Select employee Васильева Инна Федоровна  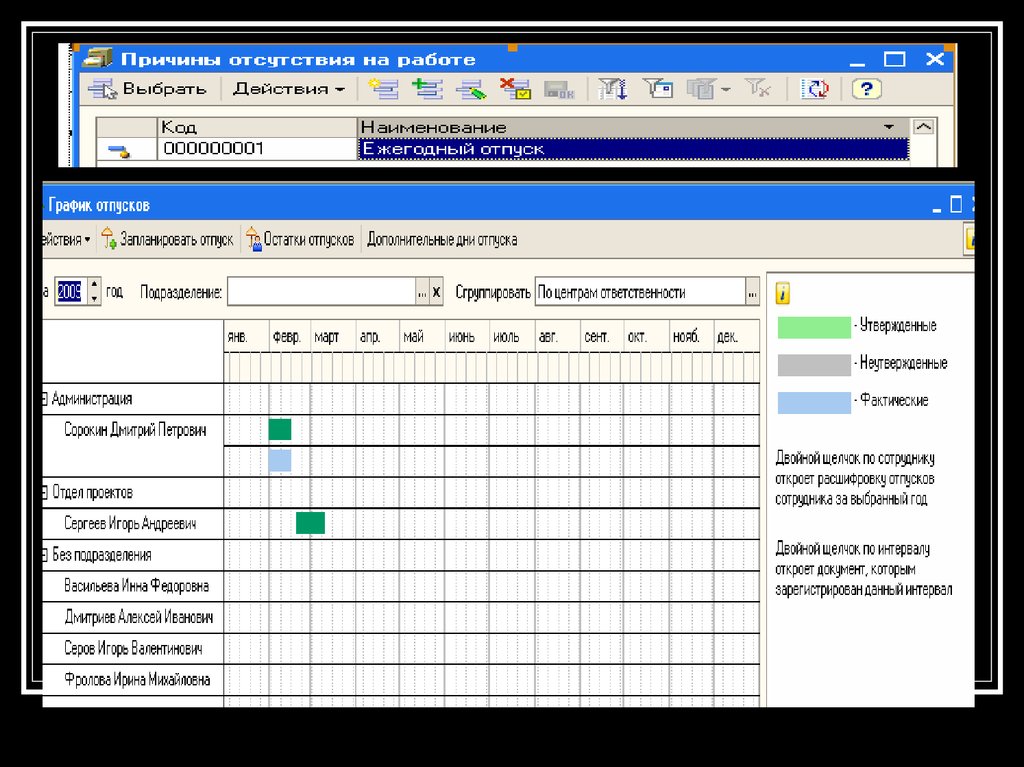click(x=136, y=586)
